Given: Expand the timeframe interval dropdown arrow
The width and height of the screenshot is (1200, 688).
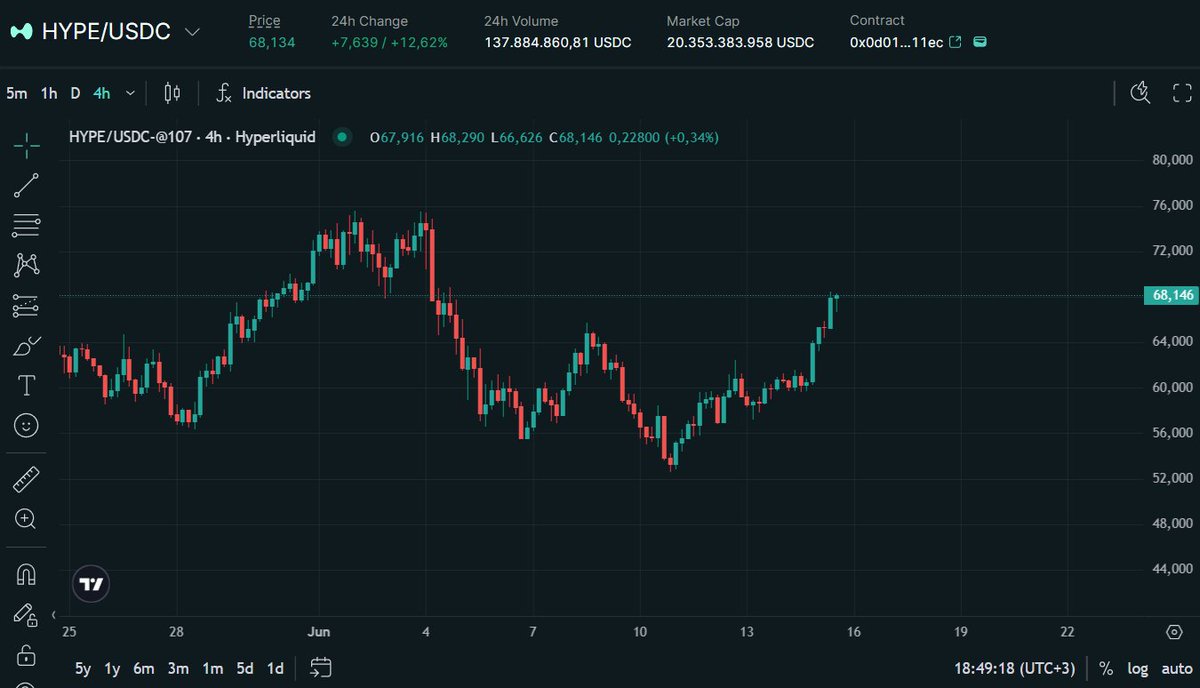Looking at the screenshot, I should [130, 93].
